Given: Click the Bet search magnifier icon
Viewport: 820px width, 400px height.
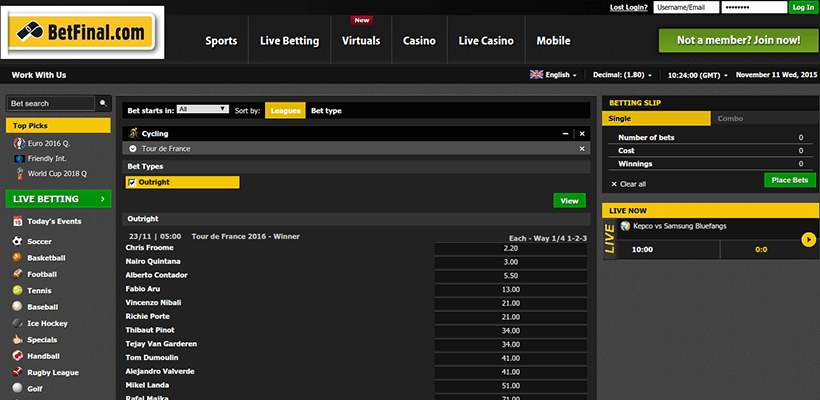Looking at the screenshot, I should pyautogui.click(x=103, y=104).
